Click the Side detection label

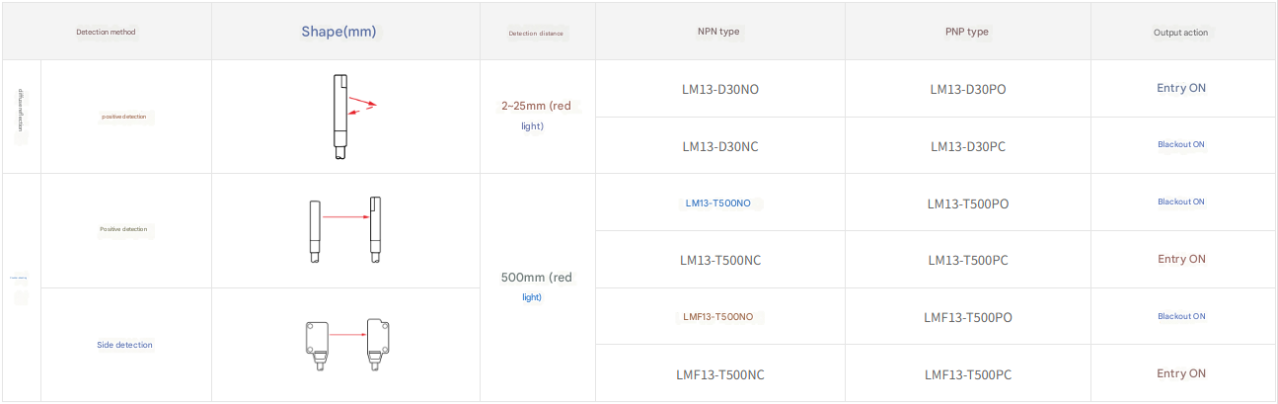click(125, 345)
